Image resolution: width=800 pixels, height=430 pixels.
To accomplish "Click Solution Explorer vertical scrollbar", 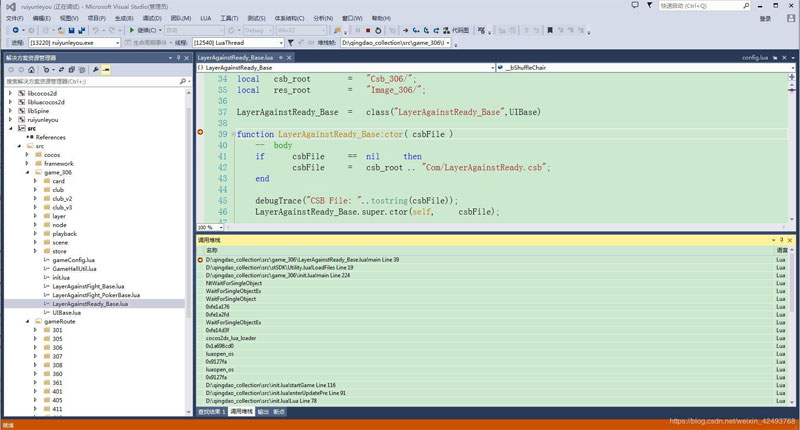I will [x=189, y=250].
